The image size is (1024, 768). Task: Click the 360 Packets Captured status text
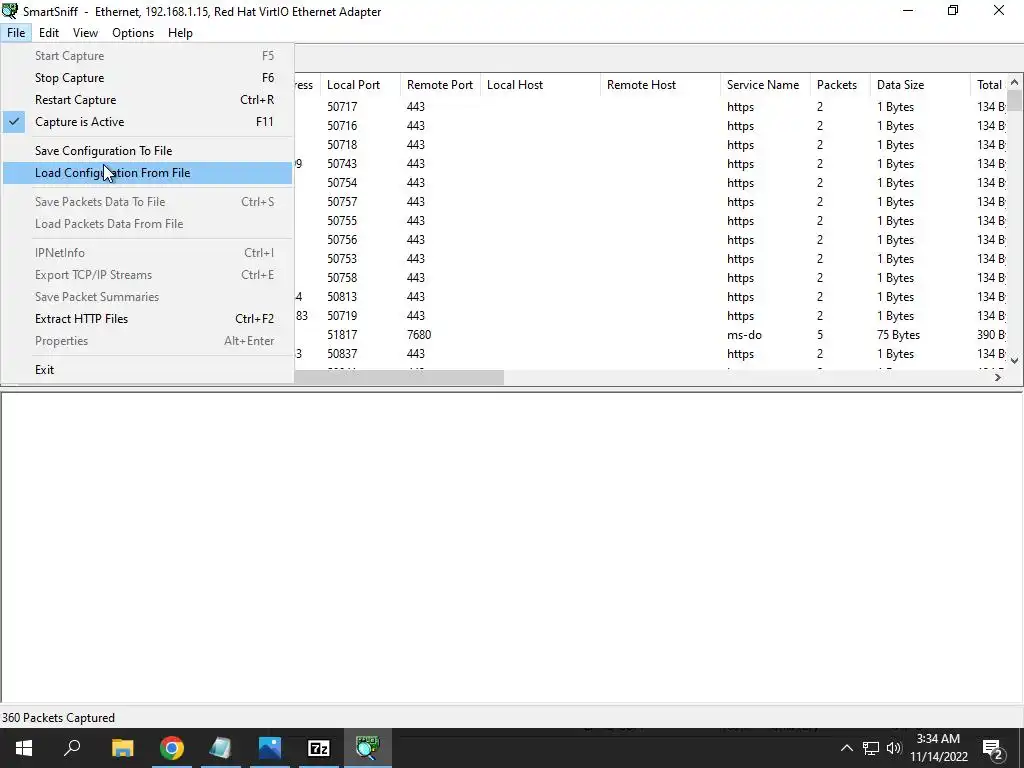tap(58, 718)
